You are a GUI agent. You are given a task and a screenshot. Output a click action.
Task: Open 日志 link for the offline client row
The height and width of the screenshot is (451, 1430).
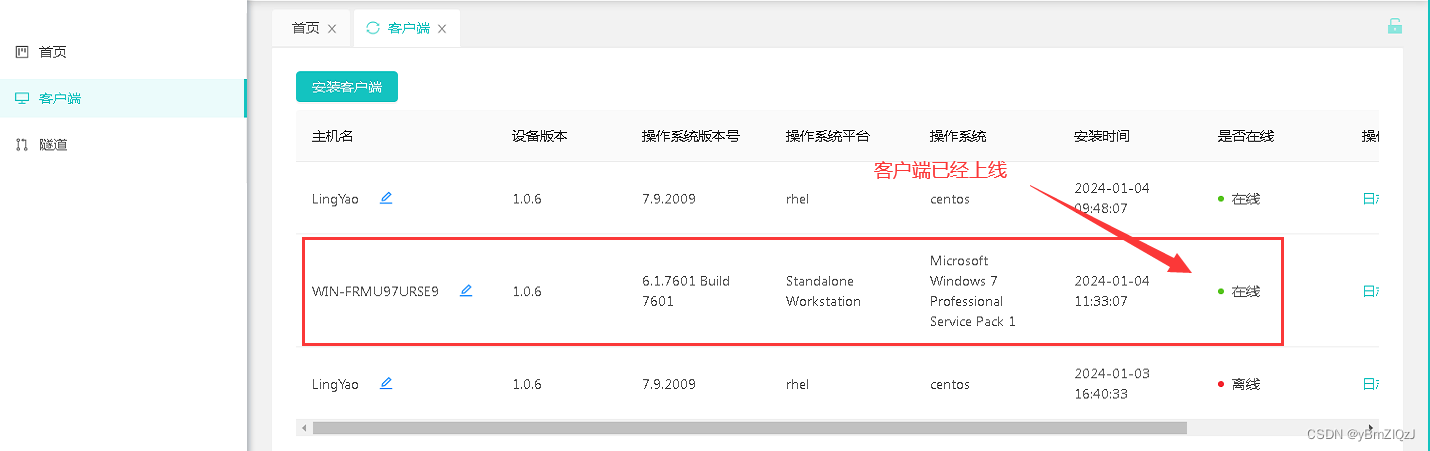click(1371, 384)
